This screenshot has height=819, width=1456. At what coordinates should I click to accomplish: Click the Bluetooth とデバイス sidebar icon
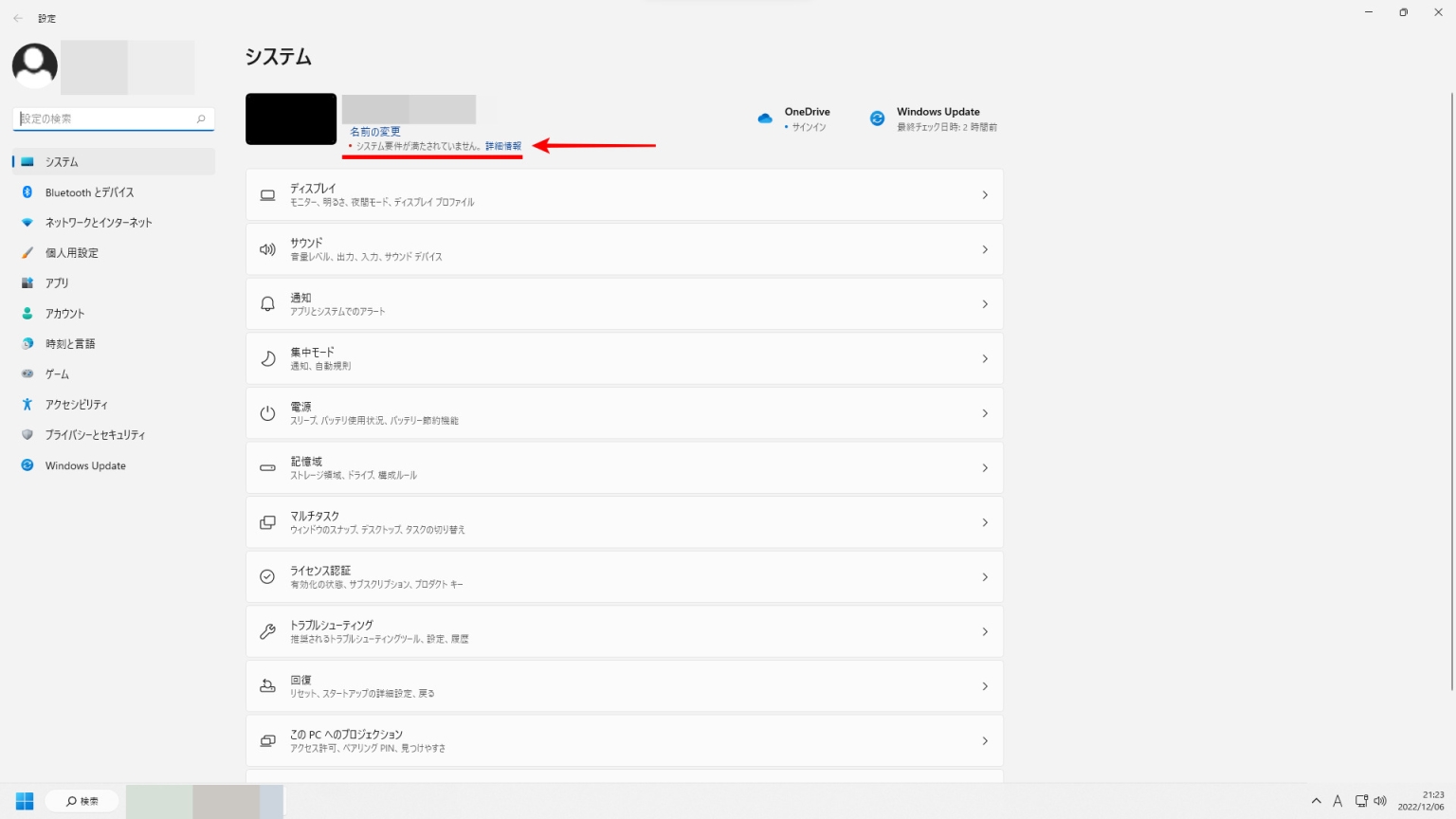click(27, 192)
